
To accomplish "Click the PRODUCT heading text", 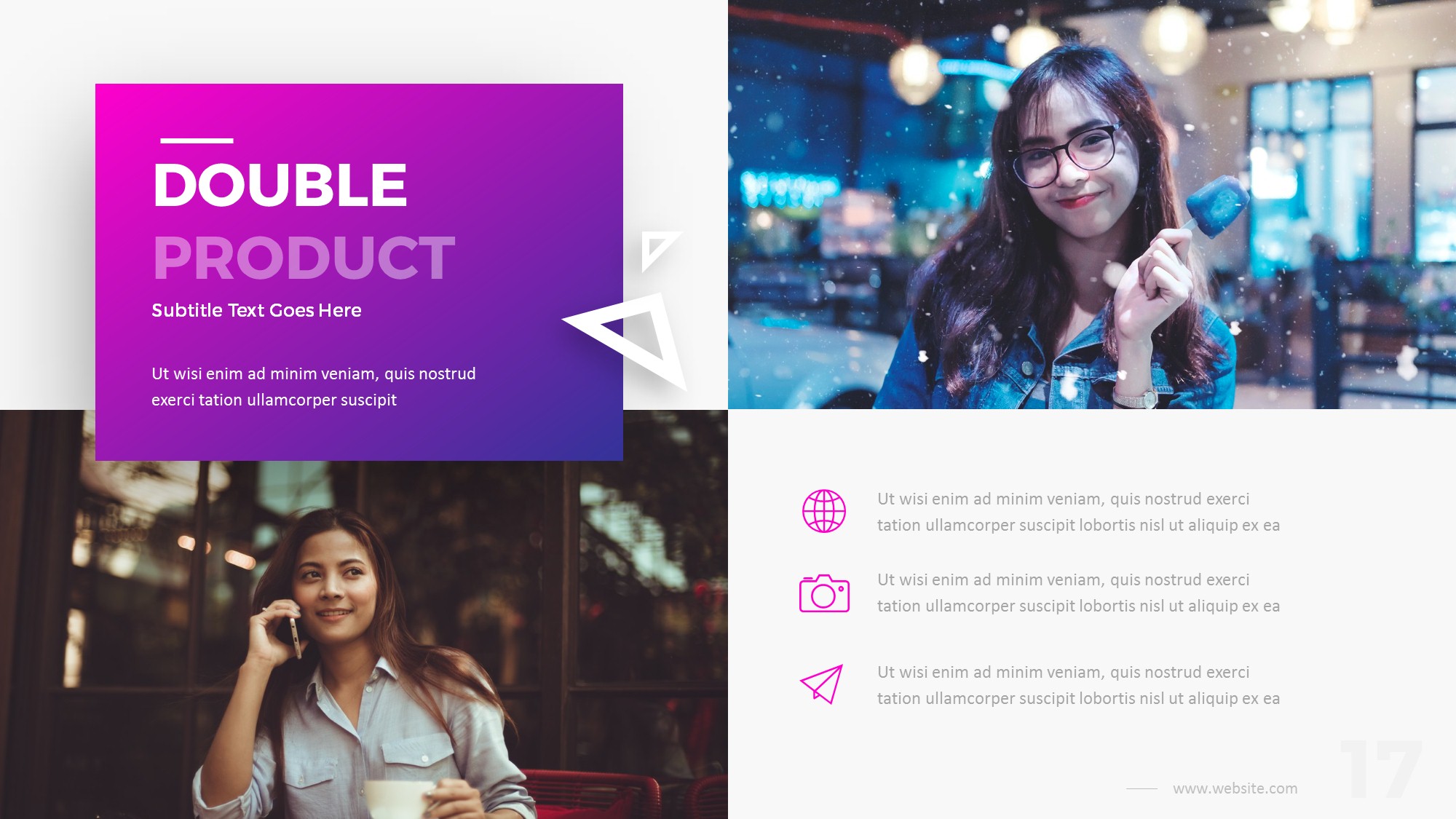I will coord(304,258).
